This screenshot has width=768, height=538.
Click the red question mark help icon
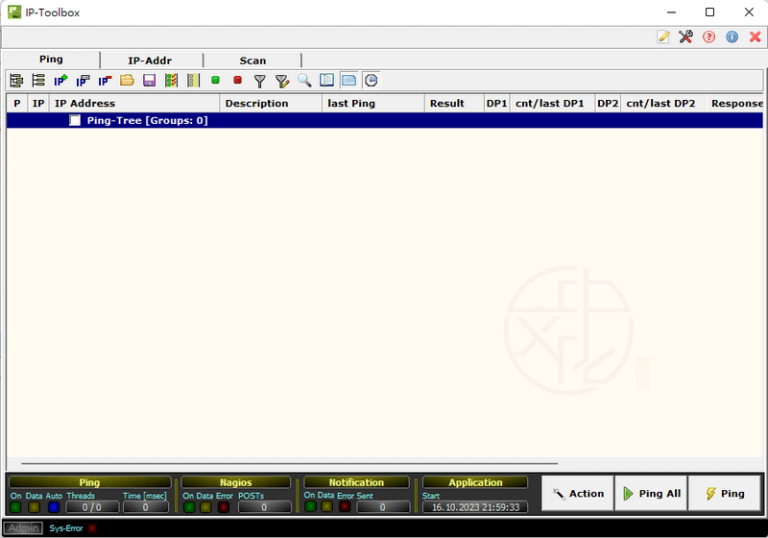(x=709, y=37)
